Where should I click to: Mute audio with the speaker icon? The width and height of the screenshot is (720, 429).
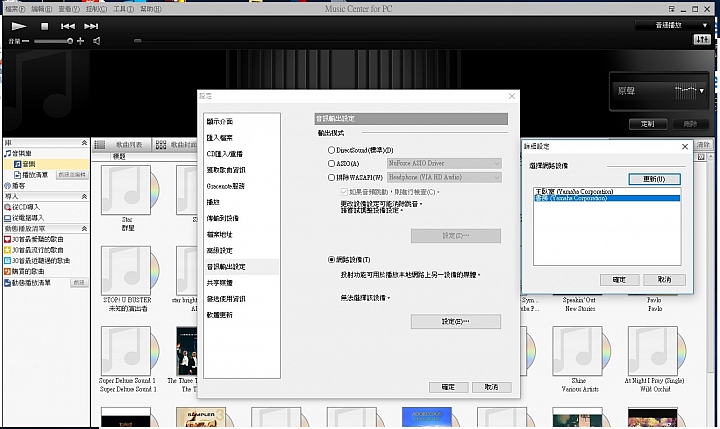[96, 41]
